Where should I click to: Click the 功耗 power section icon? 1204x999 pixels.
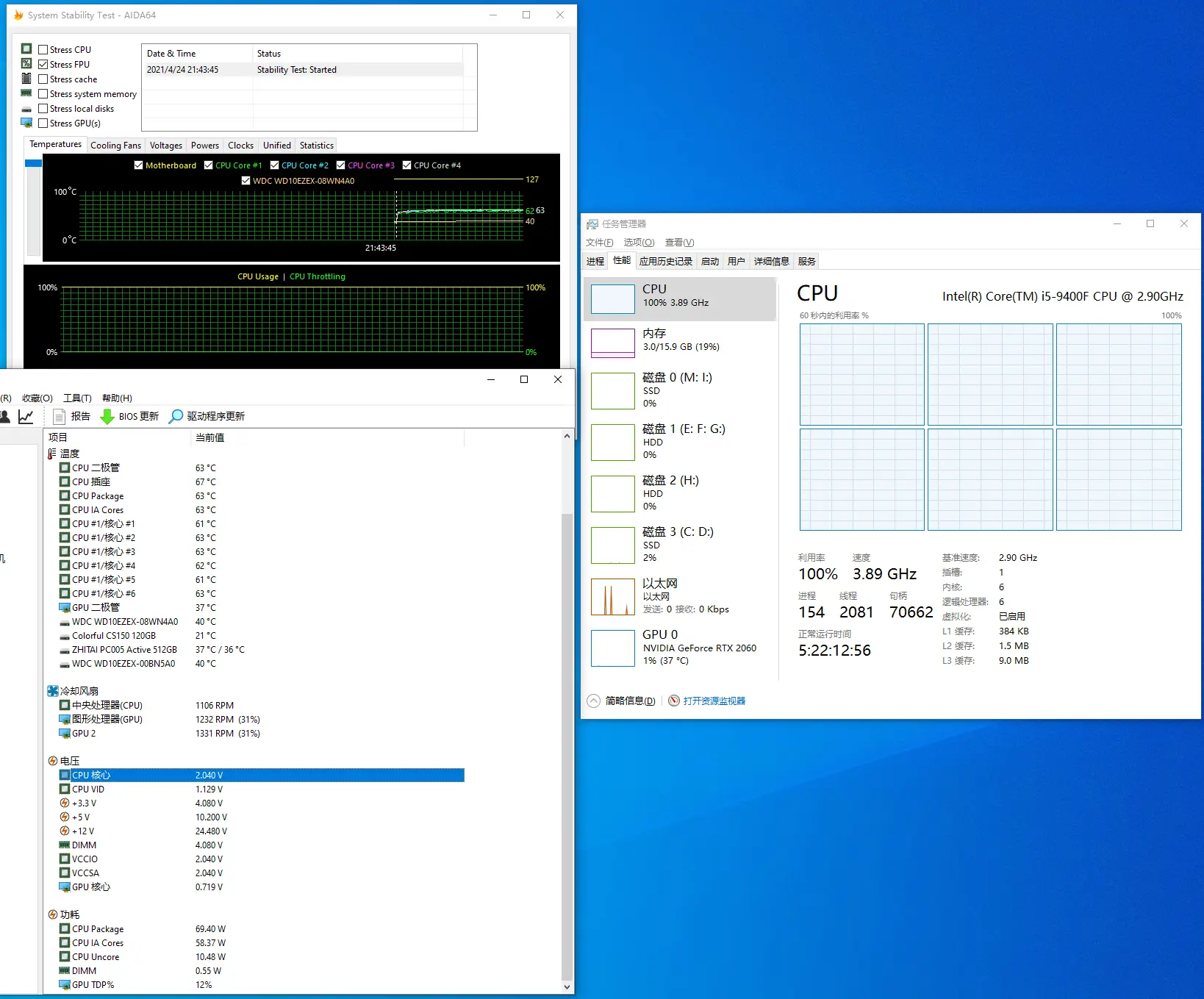coord(53,914)
